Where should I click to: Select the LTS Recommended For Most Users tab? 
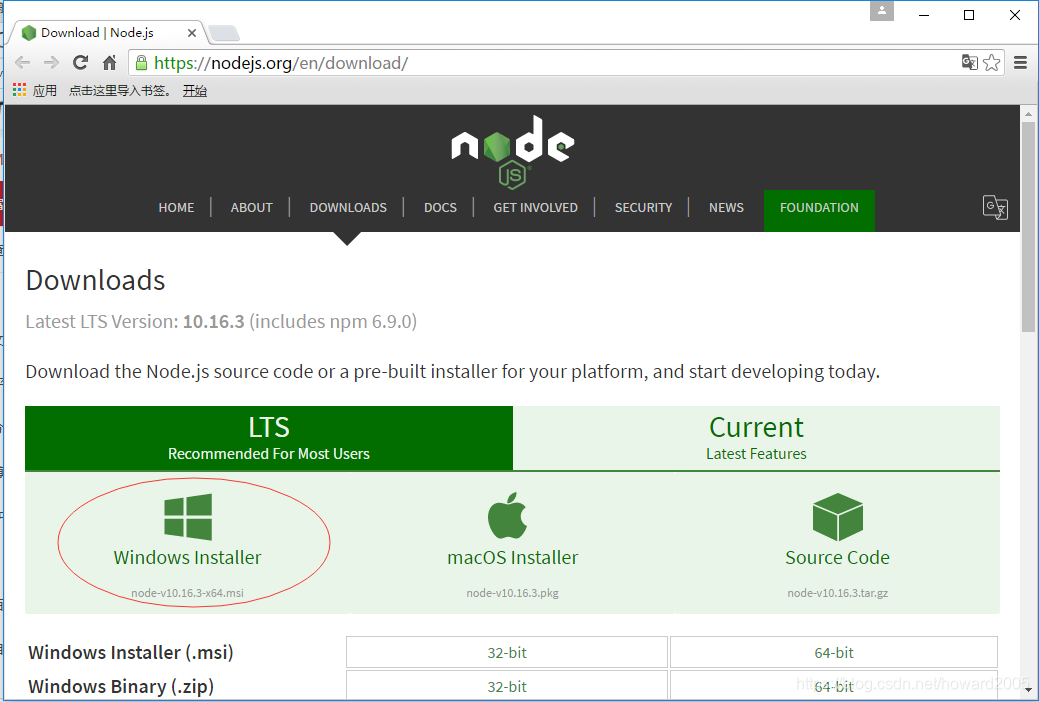(x=269, y=438)
